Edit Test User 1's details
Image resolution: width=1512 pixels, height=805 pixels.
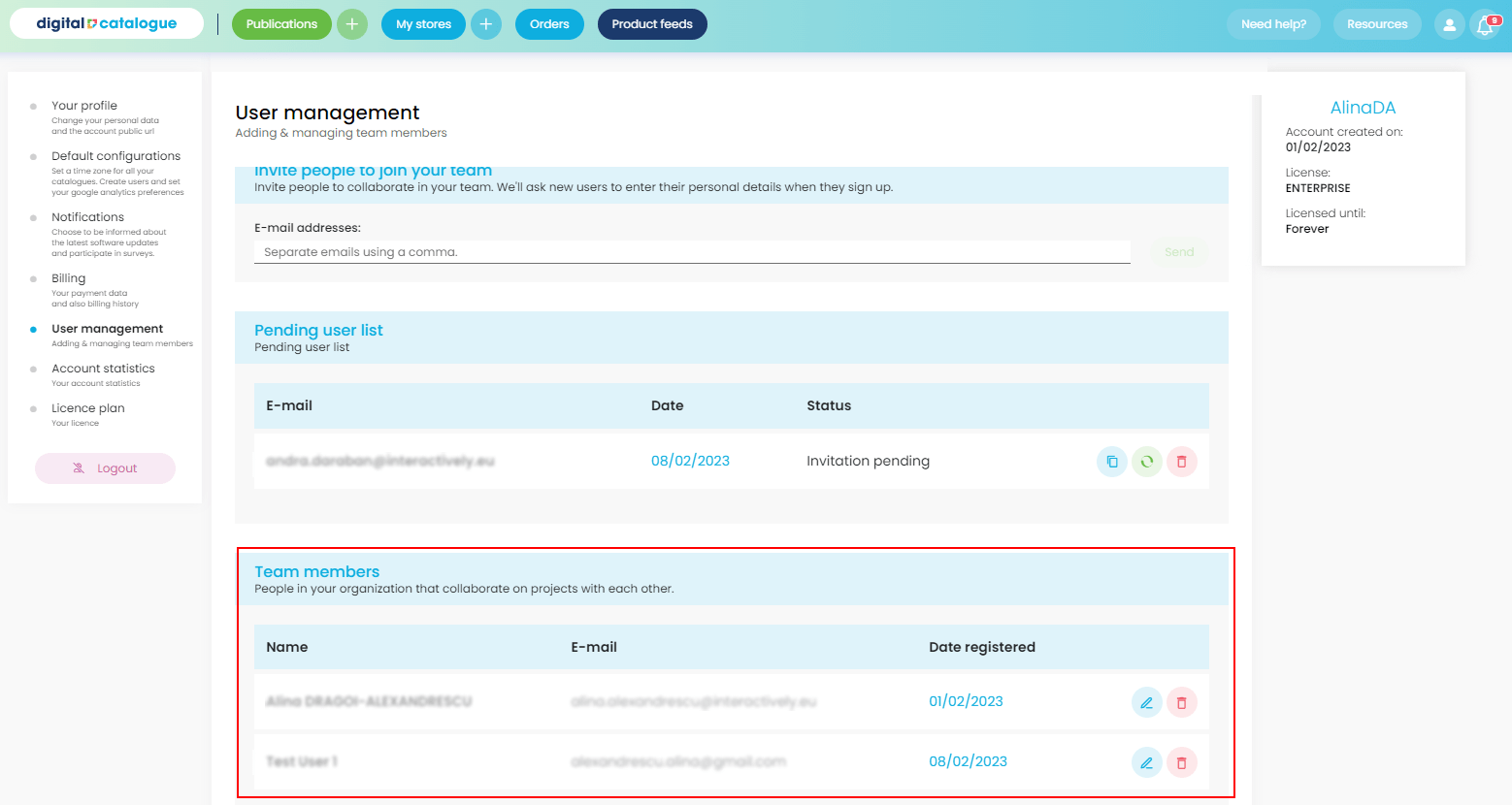pos(1146,761)
